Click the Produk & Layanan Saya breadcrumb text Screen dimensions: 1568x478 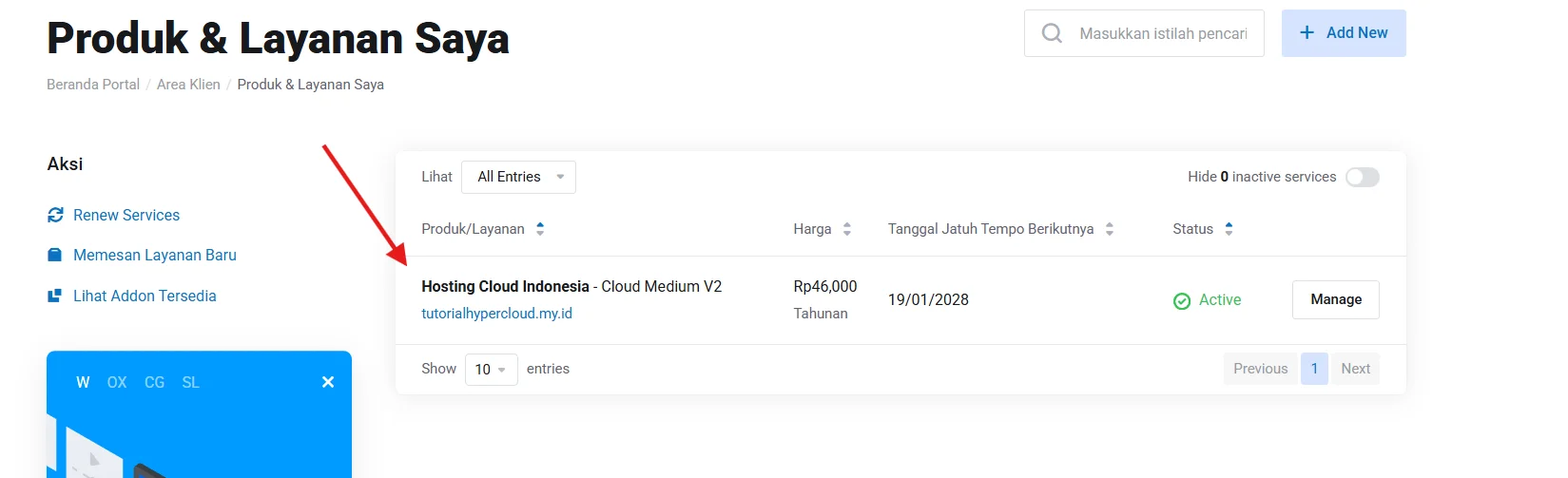click(x=311, y=85)
